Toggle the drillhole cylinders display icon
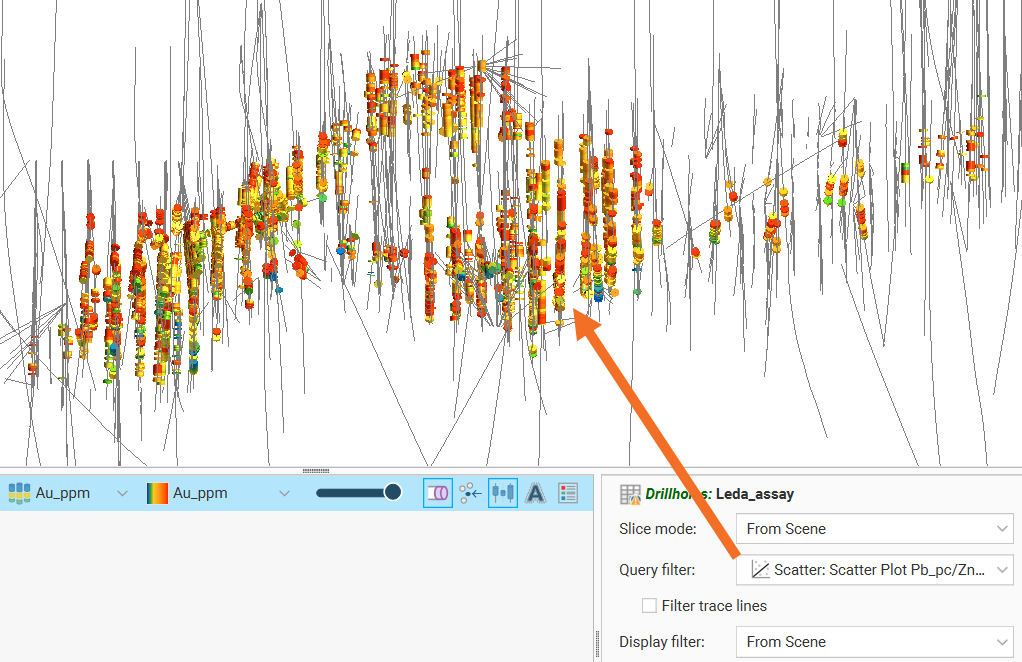Viewport: 1022px width, 662px height. click(x=437, y=493)
